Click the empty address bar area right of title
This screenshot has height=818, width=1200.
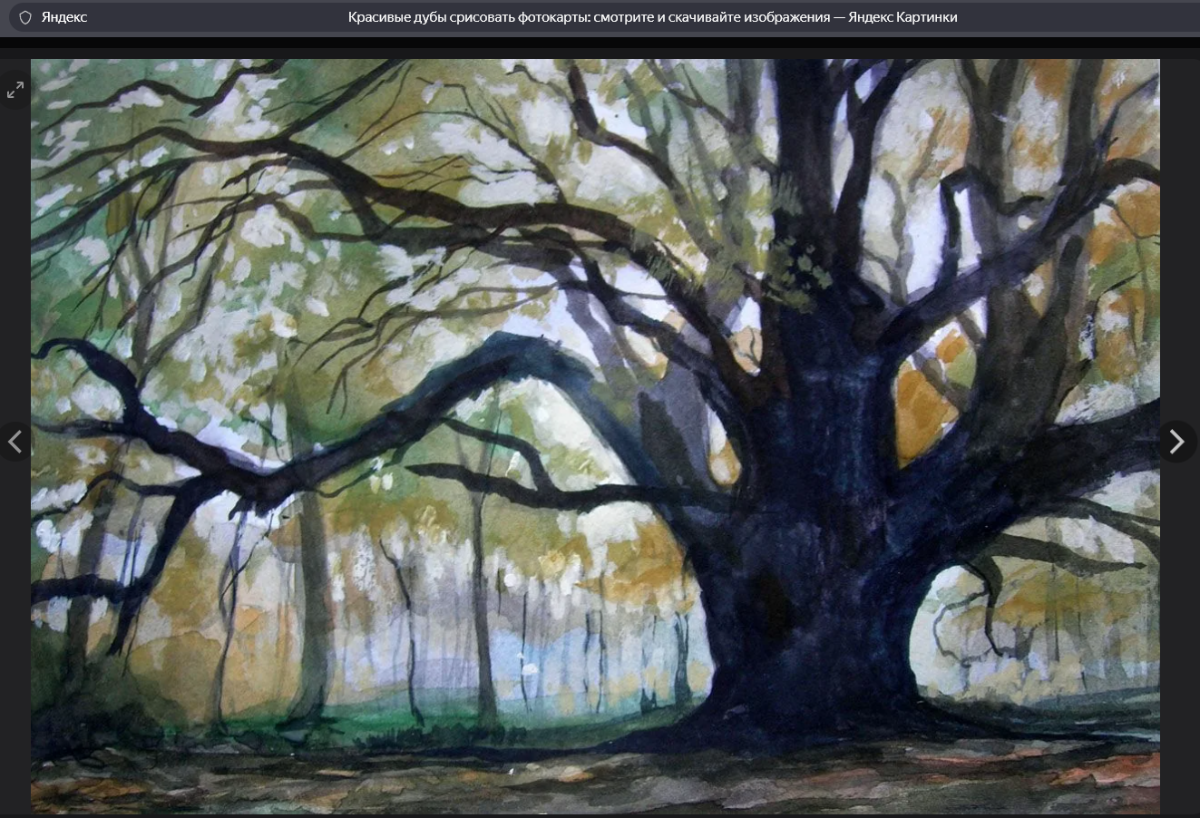1080,17
